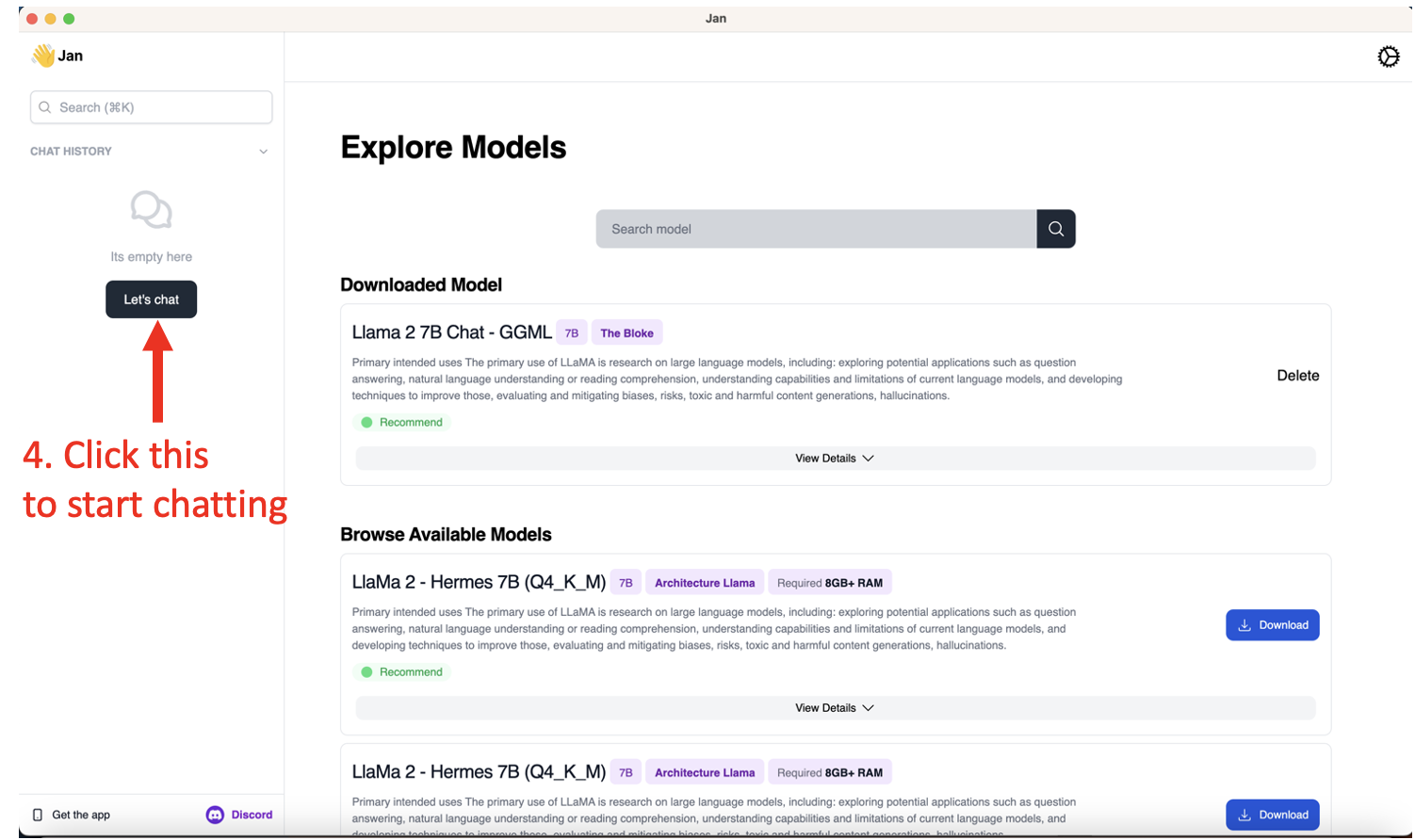Expand View Details for first LLaMa 2 Hermes
1415x840 pixels.
pyautogui.click(x=835, y=708)
